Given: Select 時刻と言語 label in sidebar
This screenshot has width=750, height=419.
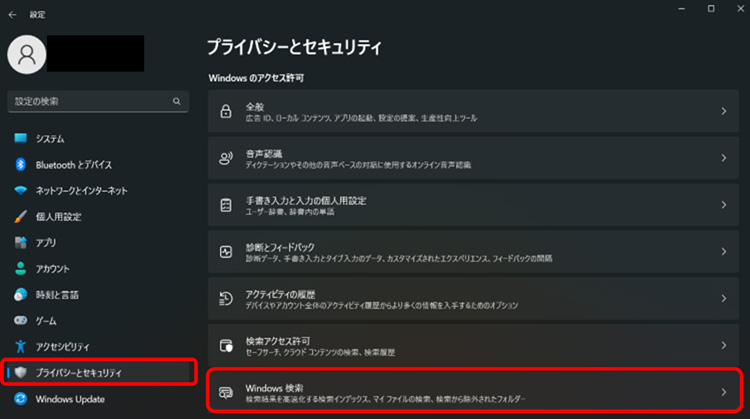Looking at the screenshot, I should tap(57, 295).
